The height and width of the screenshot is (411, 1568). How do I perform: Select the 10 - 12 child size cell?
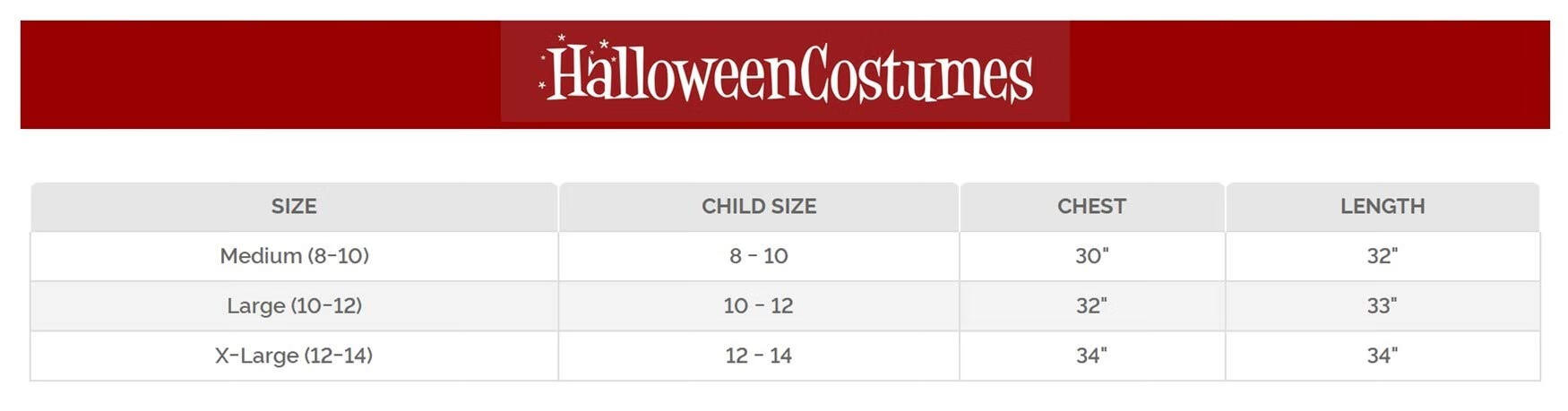(759, 306)
